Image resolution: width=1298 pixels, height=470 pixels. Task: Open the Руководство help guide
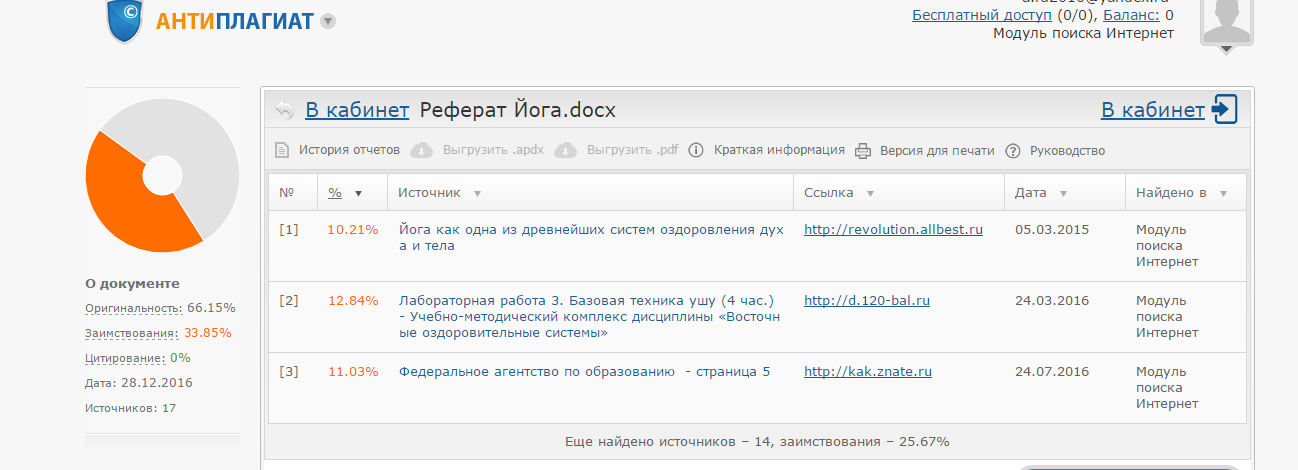coord(1013,151)
